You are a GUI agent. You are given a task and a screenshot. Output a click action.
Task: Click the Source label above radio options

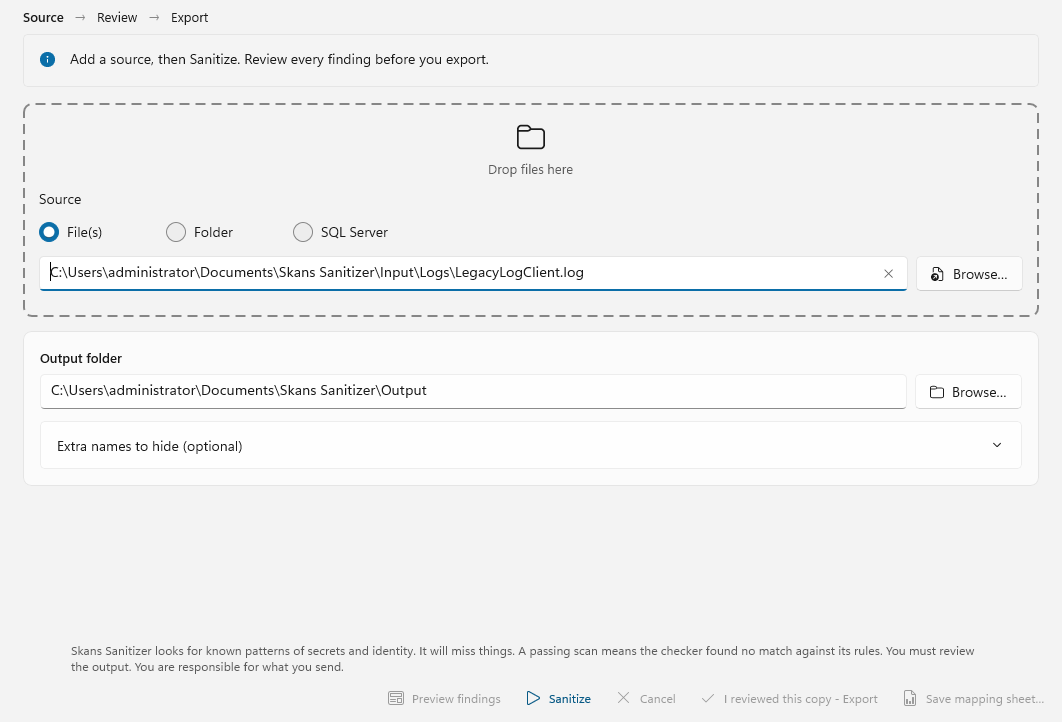[x=60, y=199]
